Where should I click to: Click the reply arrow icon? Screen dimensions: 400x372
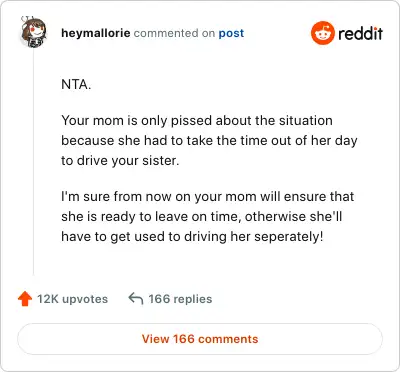coord(136,299)
